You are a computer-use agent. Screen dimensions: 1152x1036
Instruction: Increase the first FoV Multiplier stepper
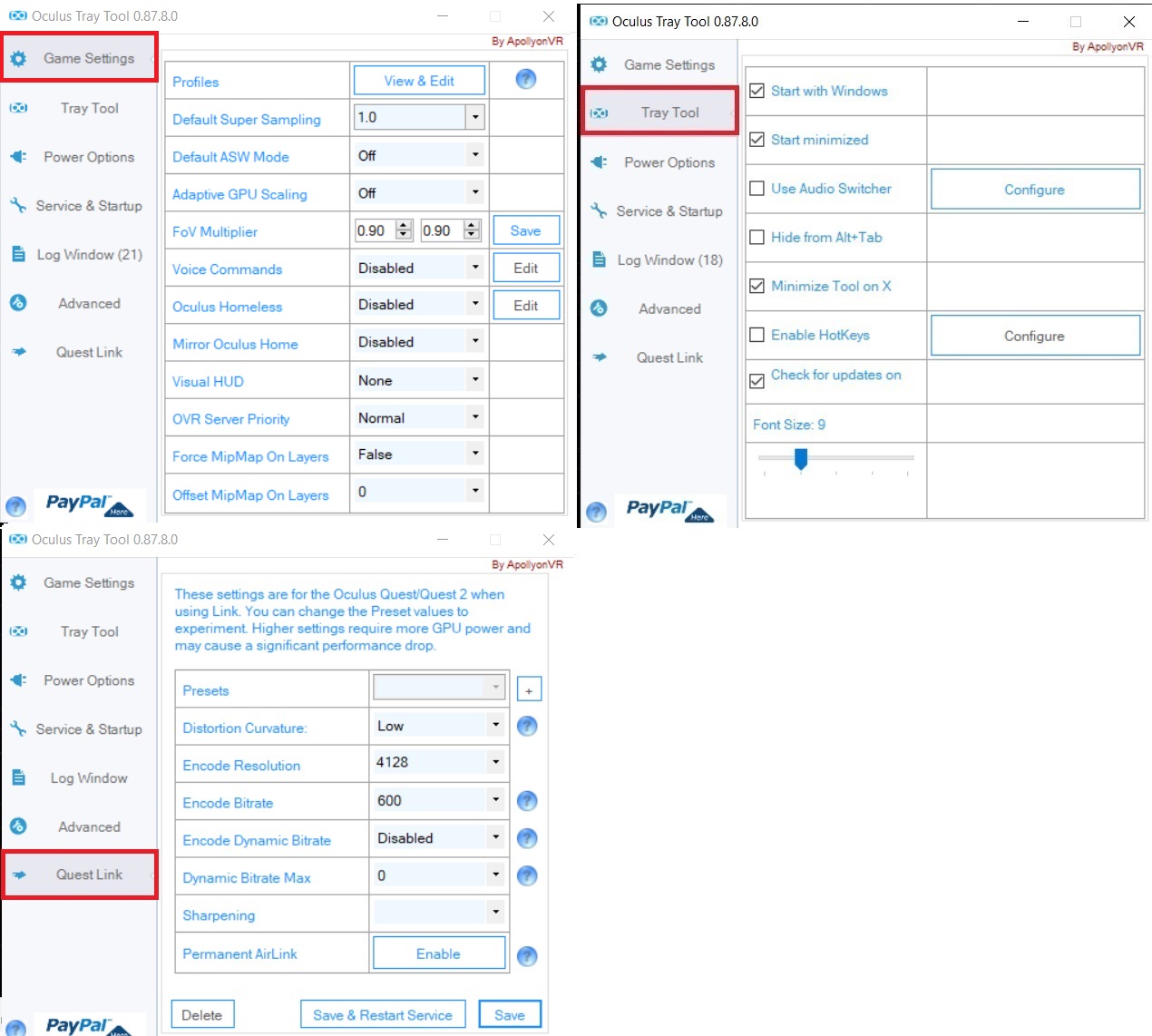point(405,225)
